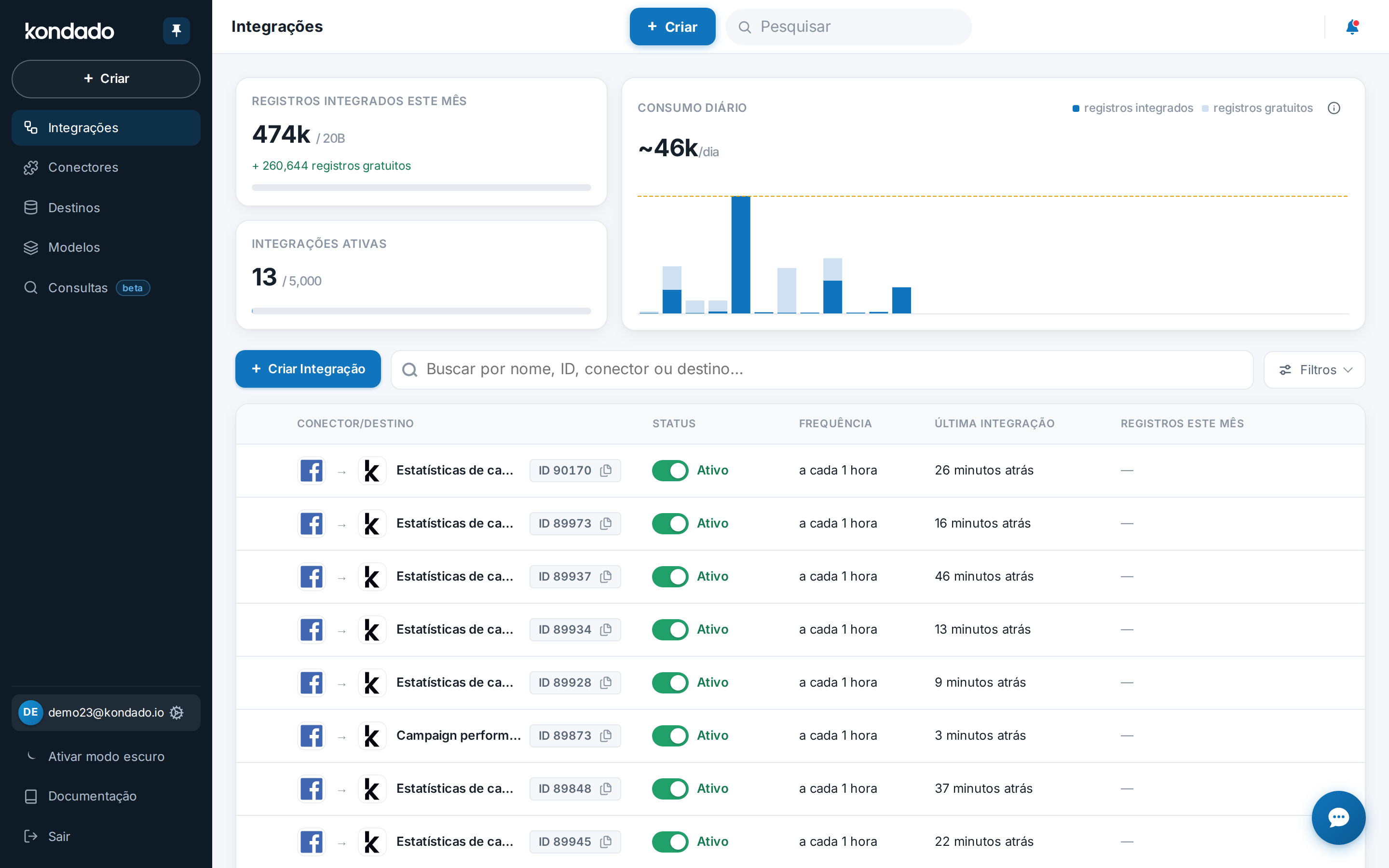Screen dimensions: 1389x868
Task: Click '26 minutos atrás' cell
Action: click(984, 470)
